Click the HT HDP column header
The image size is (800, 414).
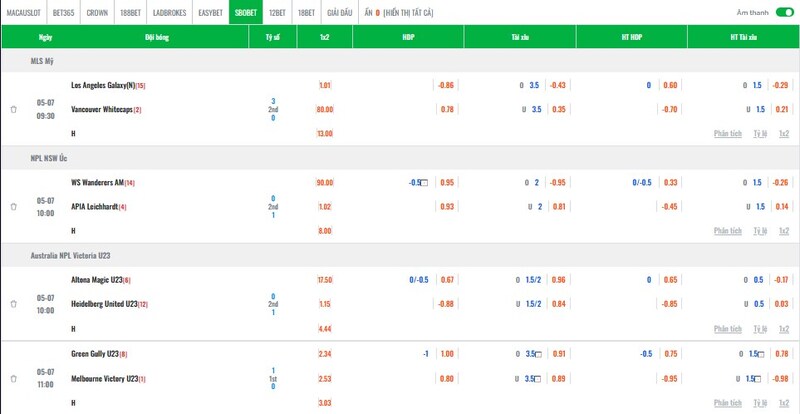click(x=632, y=37)
